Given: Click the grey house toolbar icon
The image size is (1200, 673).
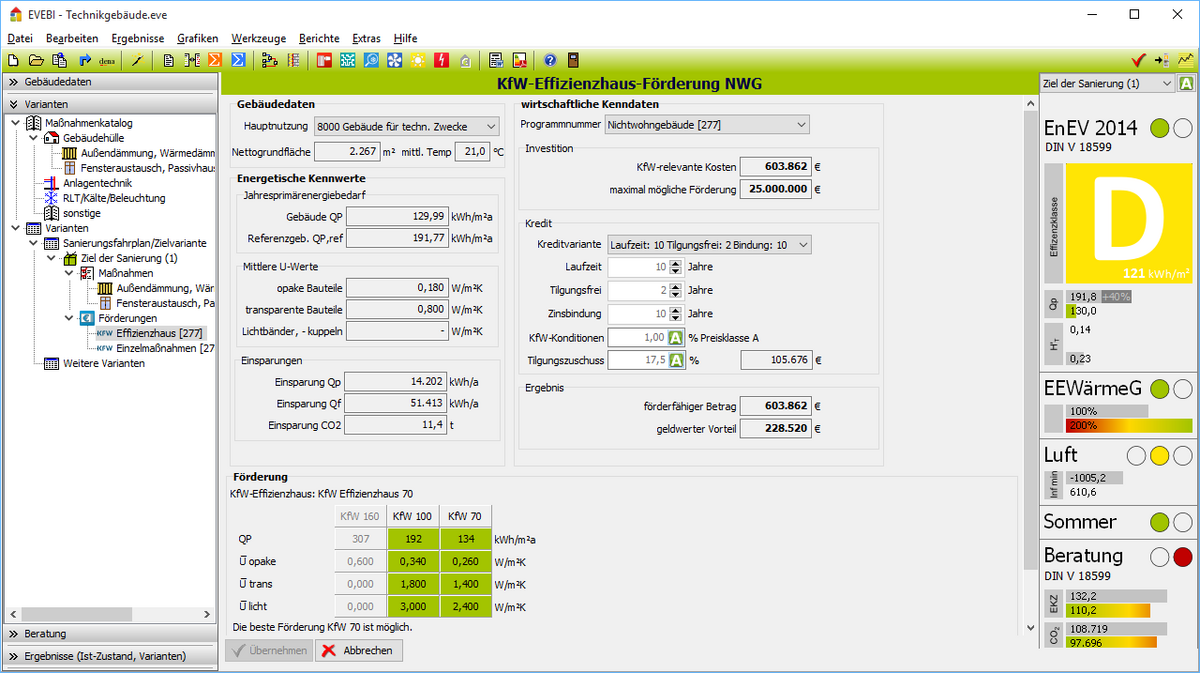Looking at the screenshot, I should 465,60.
